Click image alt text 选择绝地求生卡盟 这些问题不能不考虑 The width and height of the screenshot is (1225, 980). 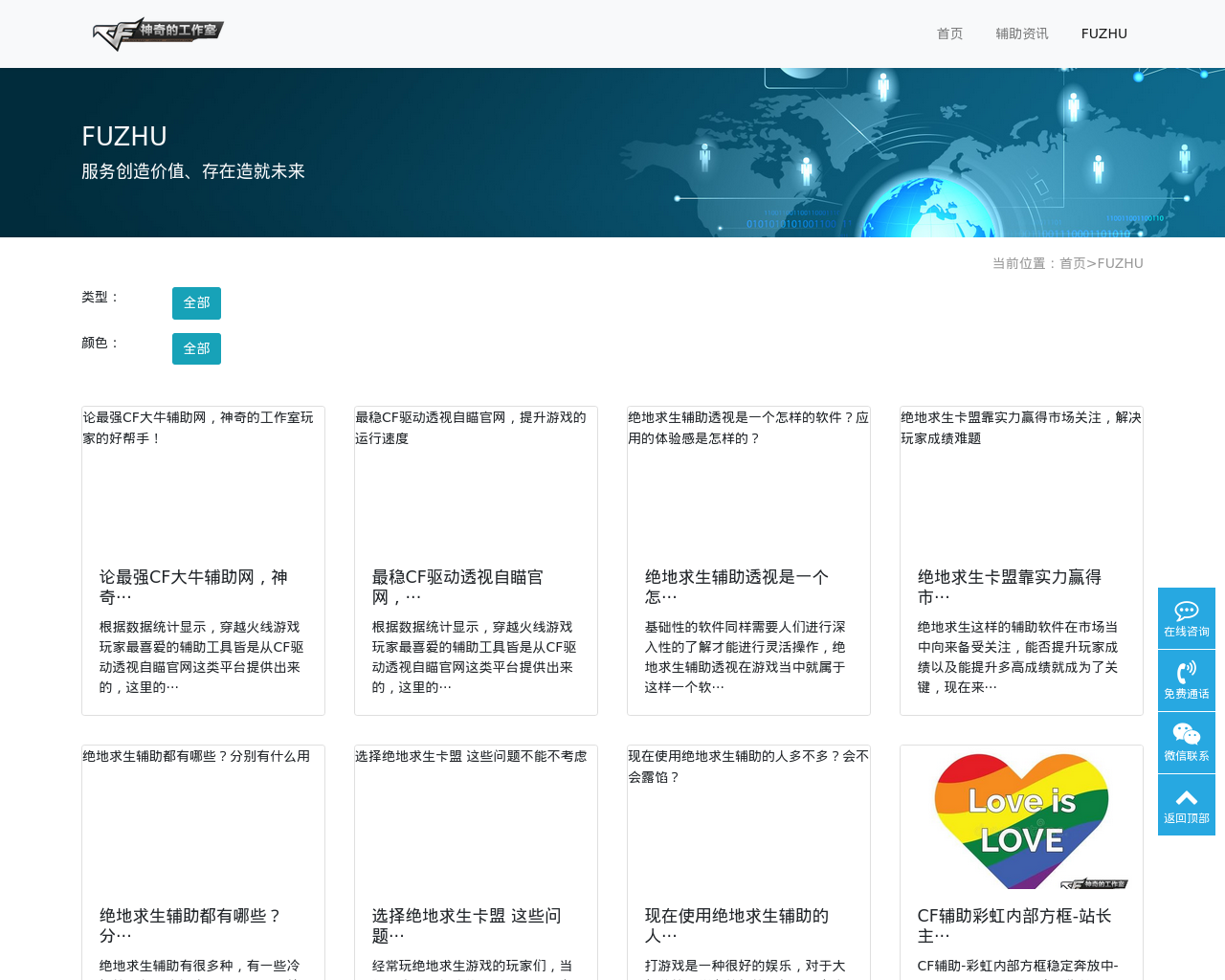coord(471,756)
